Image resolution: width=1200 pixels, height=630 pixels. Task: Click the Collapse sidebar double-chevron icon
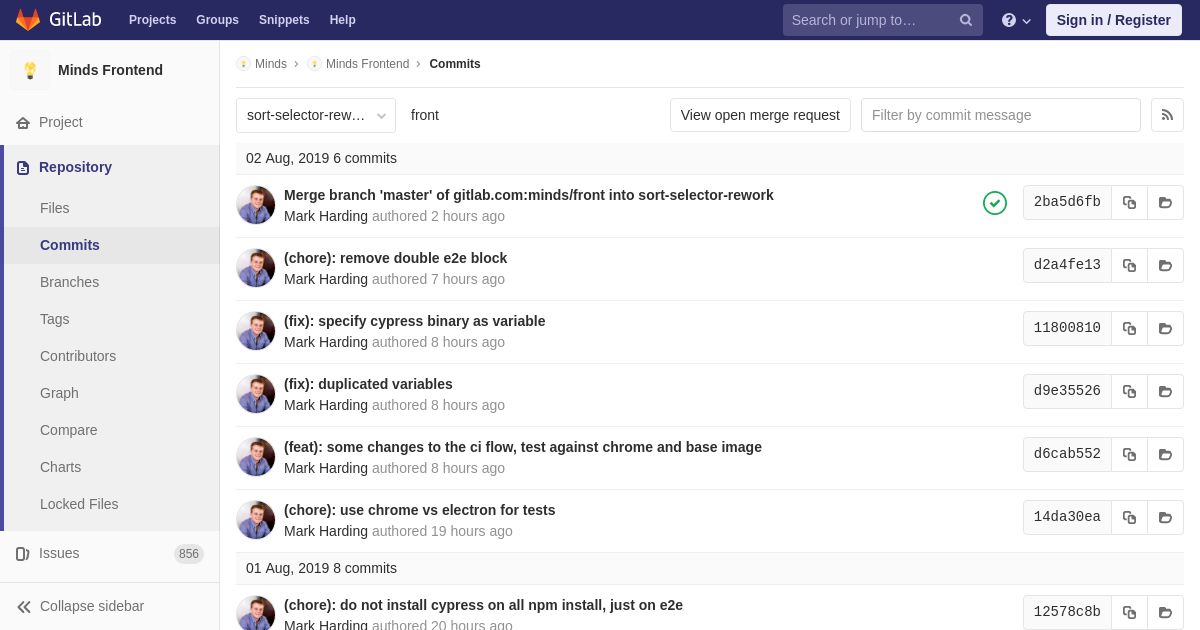point(24,606)
